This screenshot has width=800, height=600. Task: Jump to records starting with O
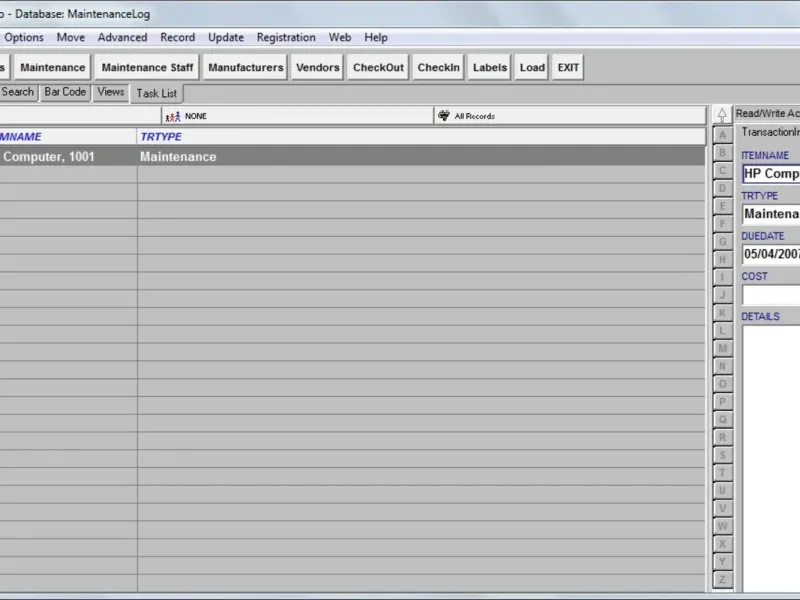point(722,384)
